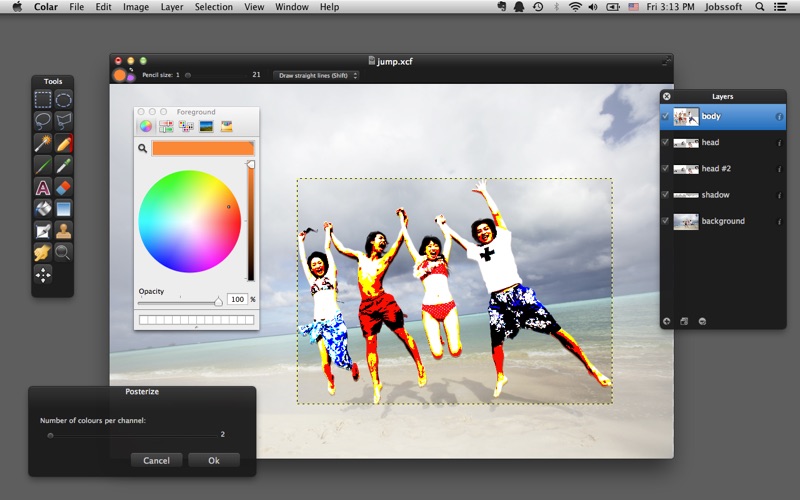Select the Rectangular selection tool
The height and width of the screenshot is (500, 800).
[x=43, y=100]
